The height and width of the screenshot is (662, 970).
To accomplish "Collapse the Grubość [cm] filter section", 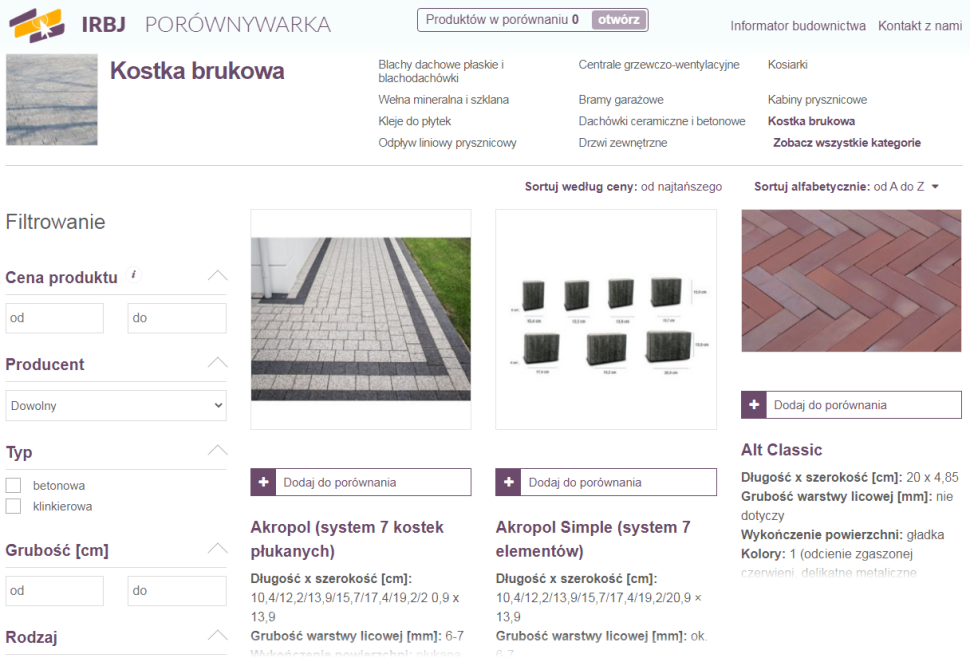I will click(217, 549).
